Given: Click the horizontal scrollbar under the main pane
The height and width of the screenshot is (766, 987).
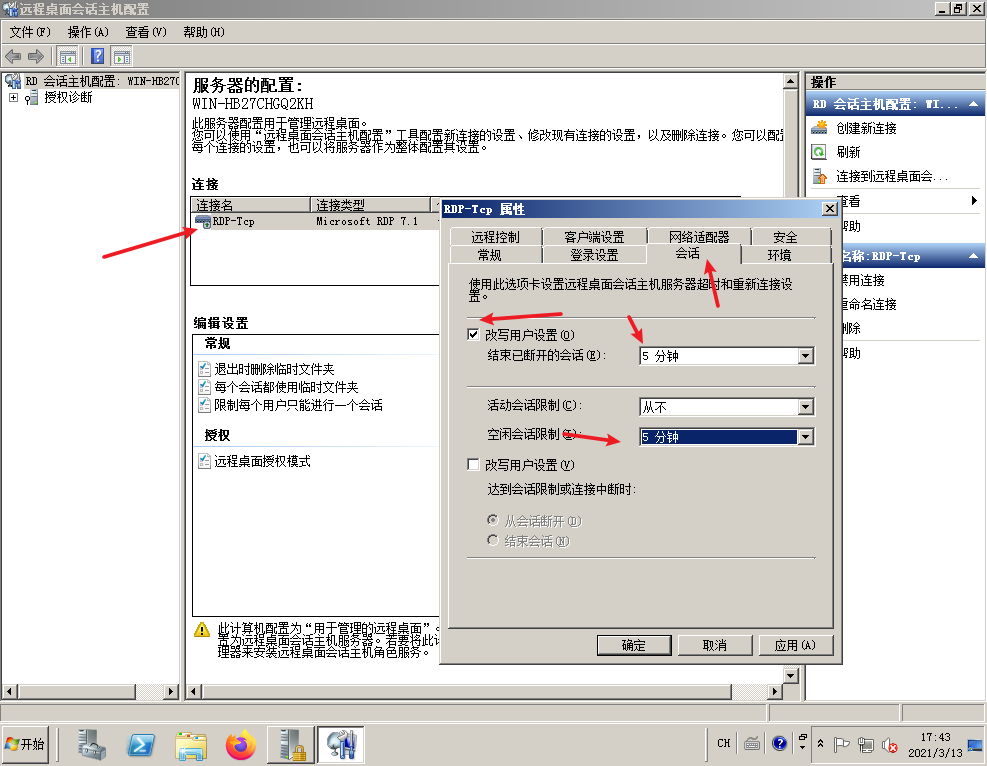Looking at the screenshot, I should click(x=480, y=690).
